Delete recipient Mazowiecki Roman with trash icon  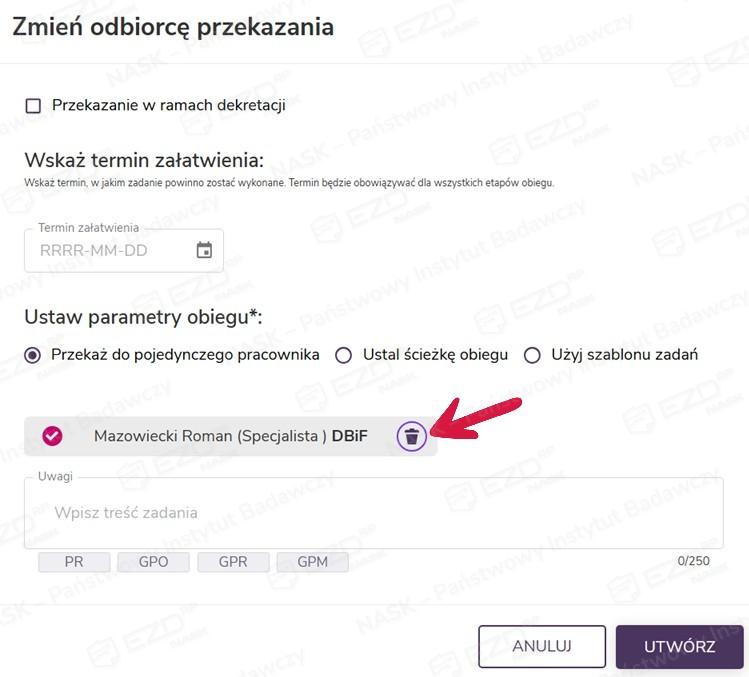tap(412, 436)
